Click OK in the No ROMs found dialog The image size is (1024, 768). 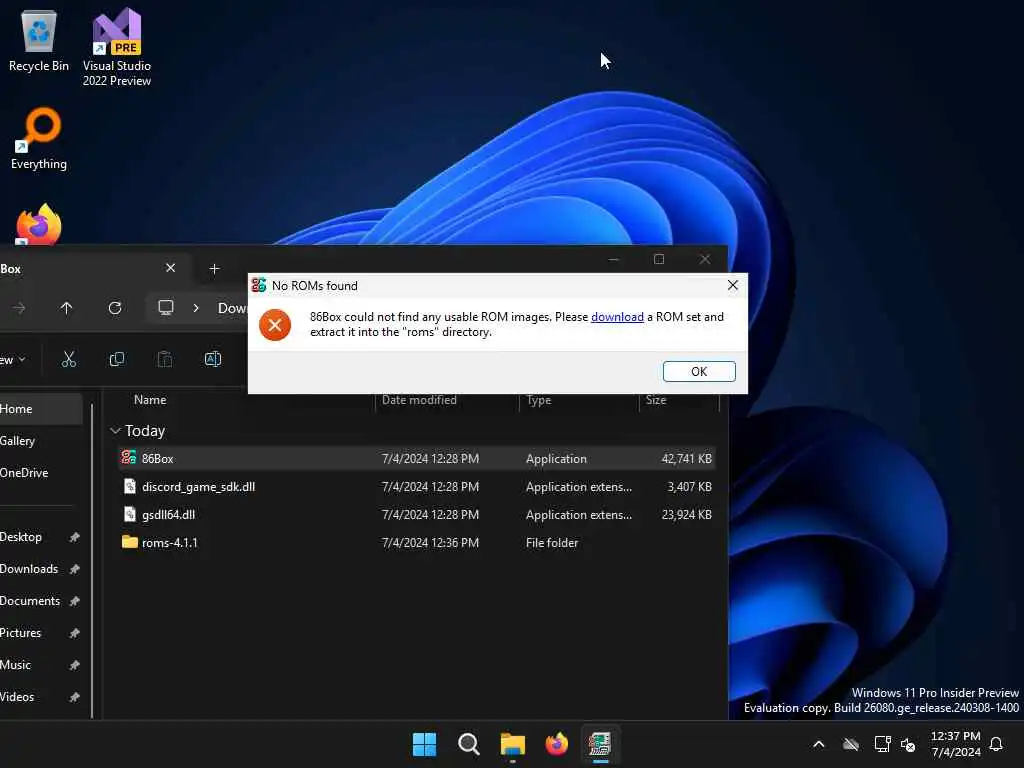[x=699, y=371]
